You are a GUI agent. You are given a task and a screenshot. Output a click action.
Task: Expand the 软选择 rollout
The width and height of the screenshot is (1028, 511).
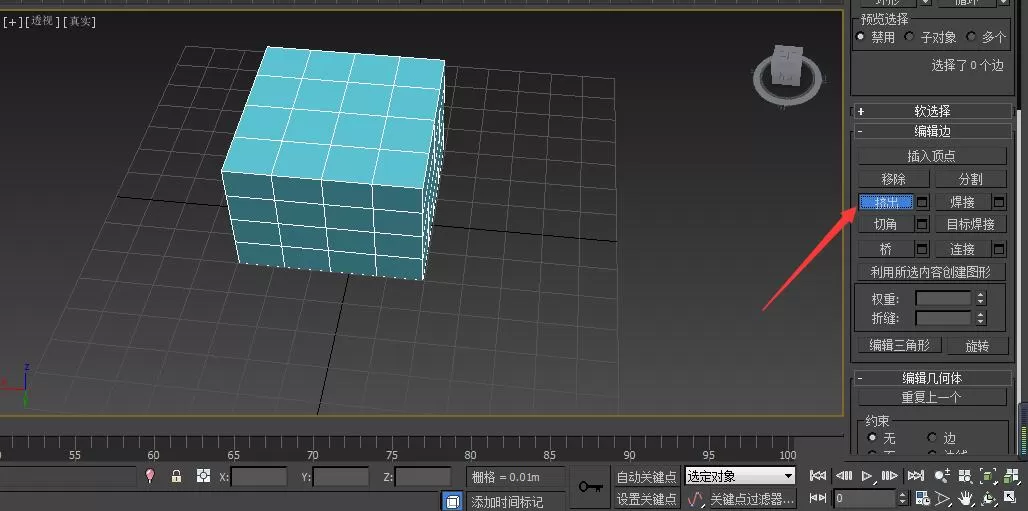[x=932, y=112]
